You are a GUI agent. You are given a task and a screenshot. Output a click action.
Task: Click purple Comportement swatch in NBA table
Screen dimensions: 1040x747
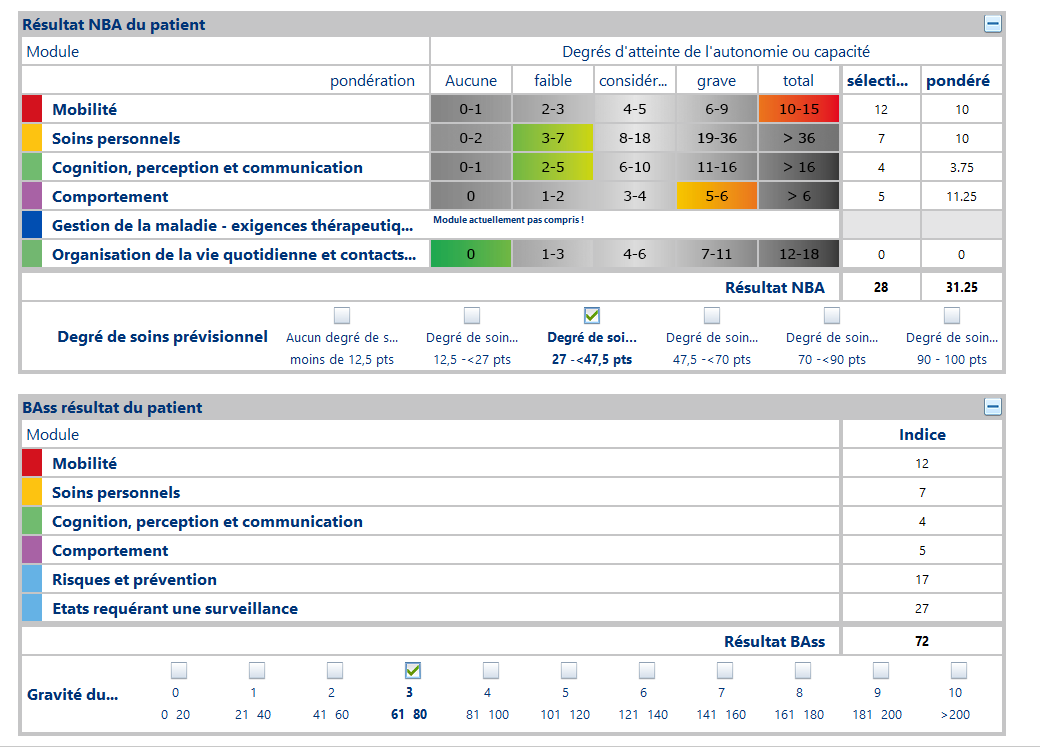[32, 196]
